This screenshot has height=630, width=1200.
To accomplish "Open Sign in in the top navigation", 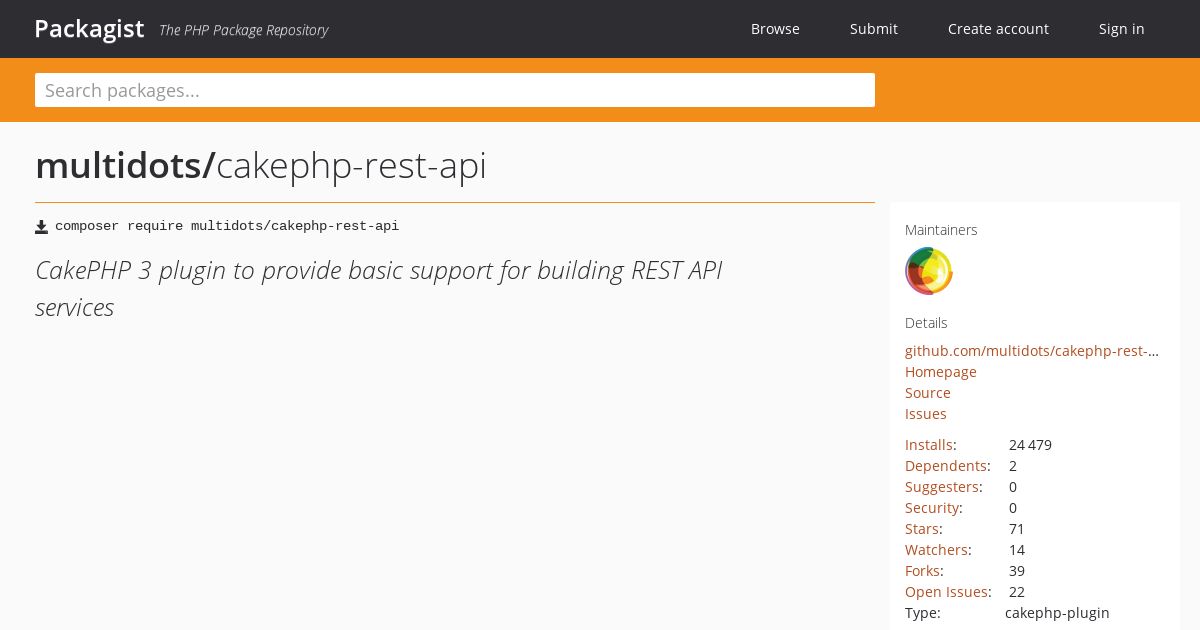I will click(x=1122, y=29).
